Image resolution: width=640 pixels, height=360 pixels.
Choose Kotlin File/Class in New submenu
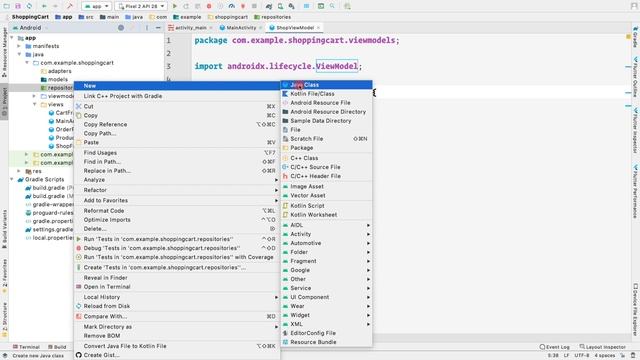point(327,94)
